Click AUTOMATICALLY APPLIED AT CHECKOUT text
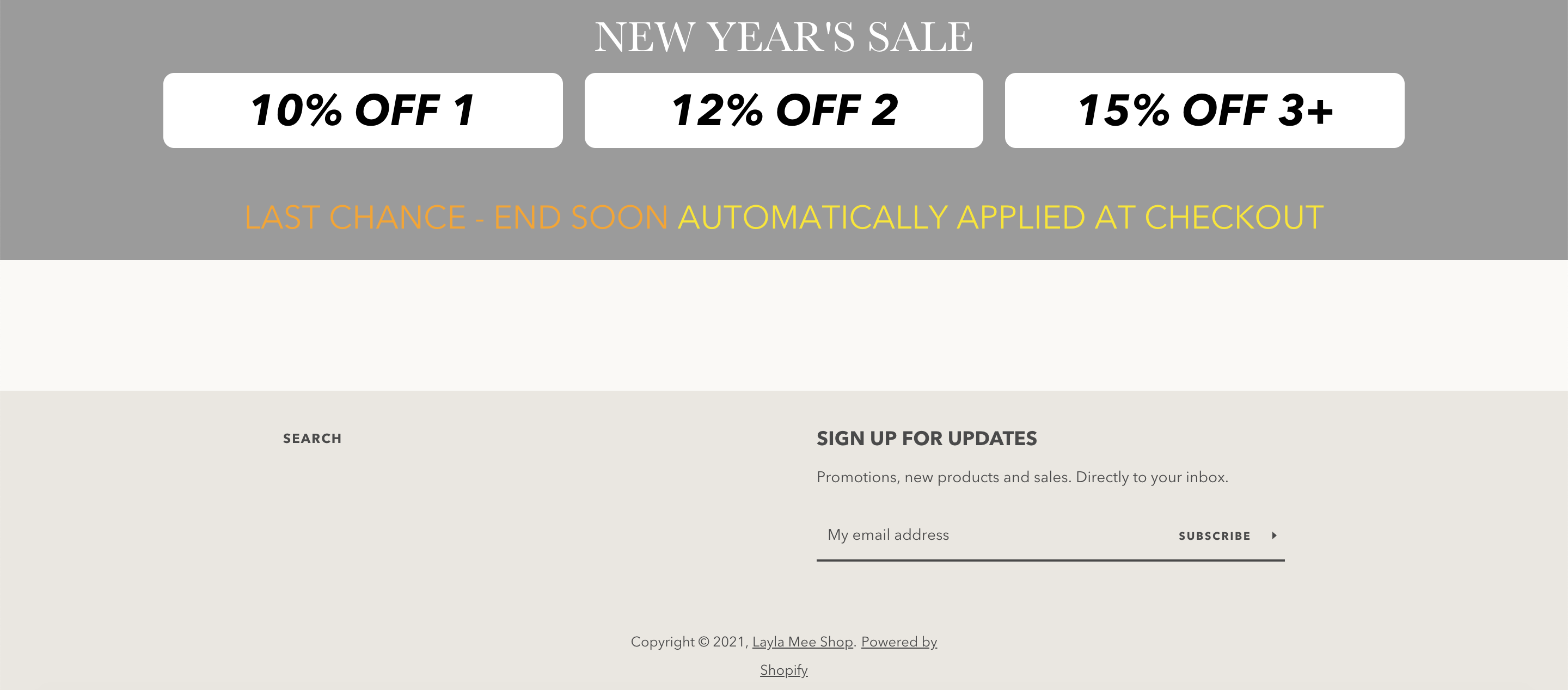The width and height of the screenshot is (1568, 690). point(1000,217)
